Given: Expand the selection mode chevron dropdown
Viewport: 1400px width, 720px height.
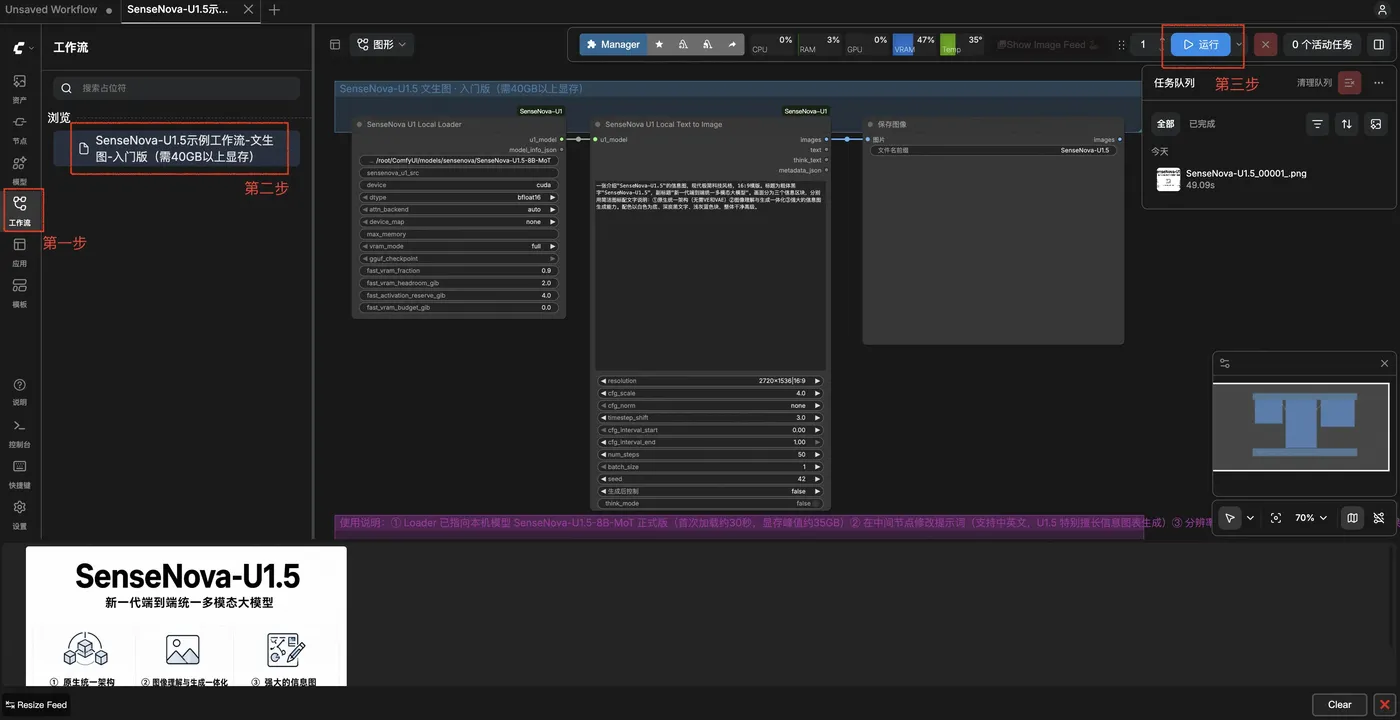Looking at the screenshot, I should tap(1250, 518).
